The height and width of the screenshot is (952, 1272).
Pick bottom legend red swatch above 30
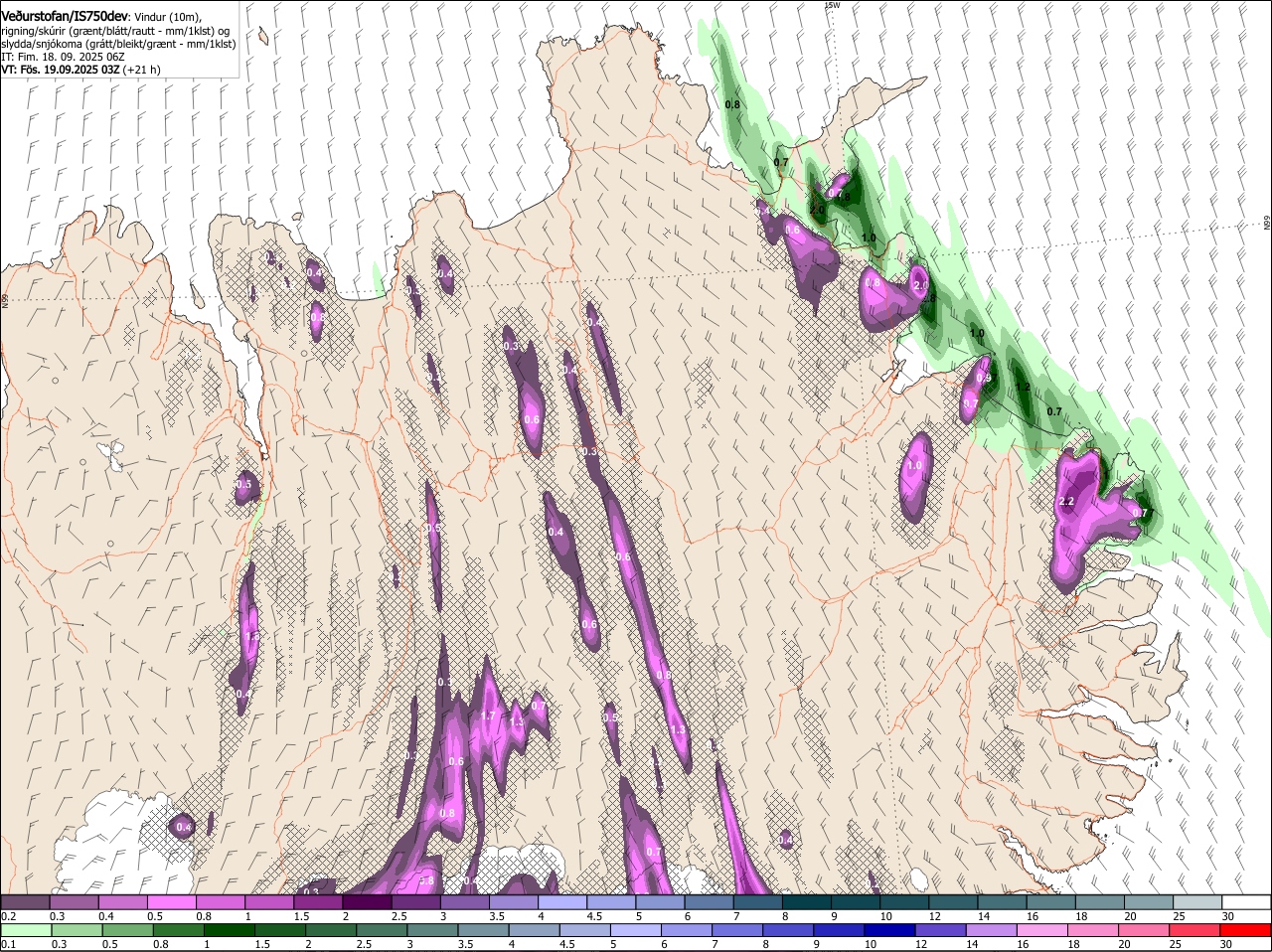(x=1246, y=930)
